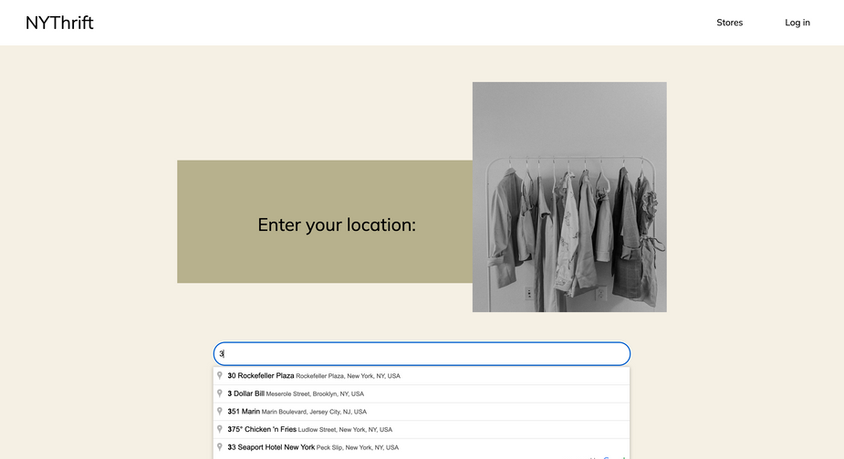Click 'Marin Boulevard, Jersey City, NJ, USA' text
Image resolution: width=844 pixels, height=459 pixels.
click(314, 412)
